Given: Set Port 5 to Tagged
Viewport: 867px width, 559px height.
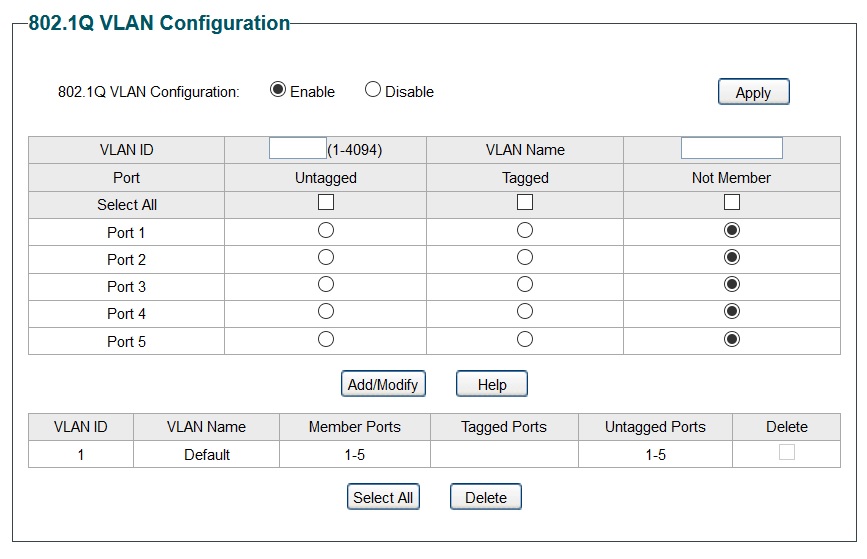Looking at the screenshot, I should tap(525, 339).
